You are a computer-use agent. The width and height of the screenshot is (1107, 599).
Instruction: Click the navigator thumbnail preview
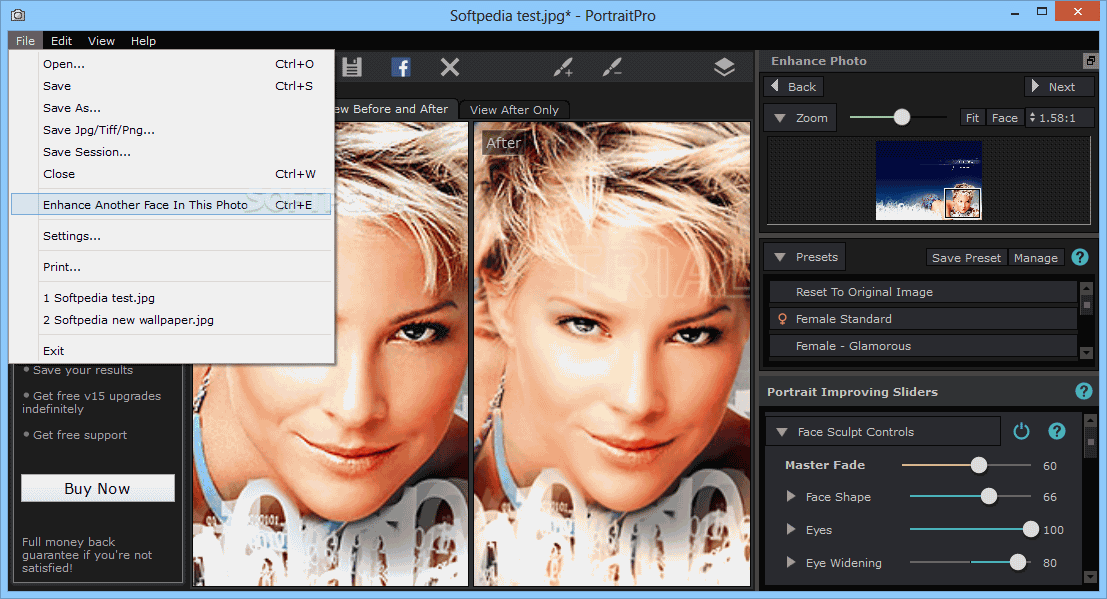pyautogui.click(x=928, y=180)
